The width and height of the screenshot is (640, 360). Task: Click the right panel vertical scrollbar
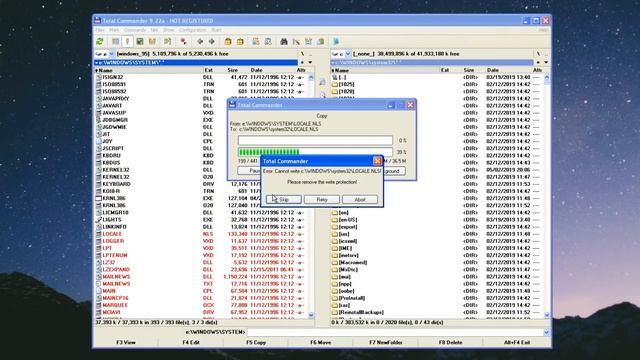(547, 196)
